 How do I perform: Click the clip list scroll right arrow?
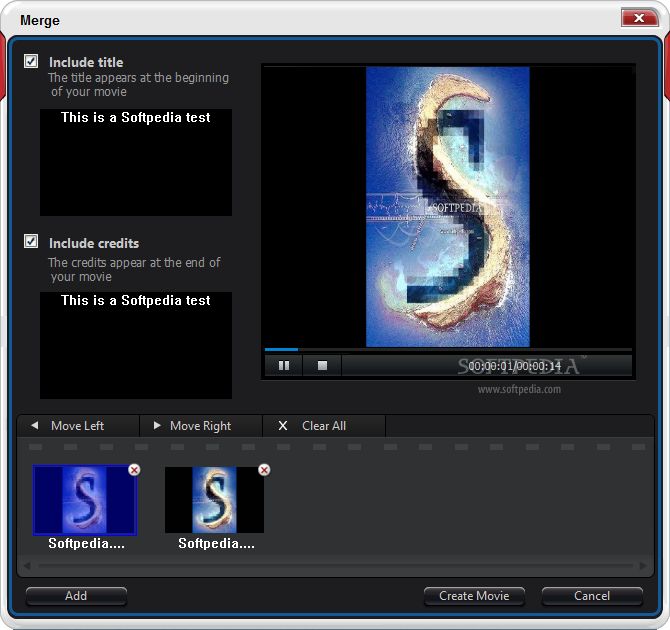click(643, 566)
